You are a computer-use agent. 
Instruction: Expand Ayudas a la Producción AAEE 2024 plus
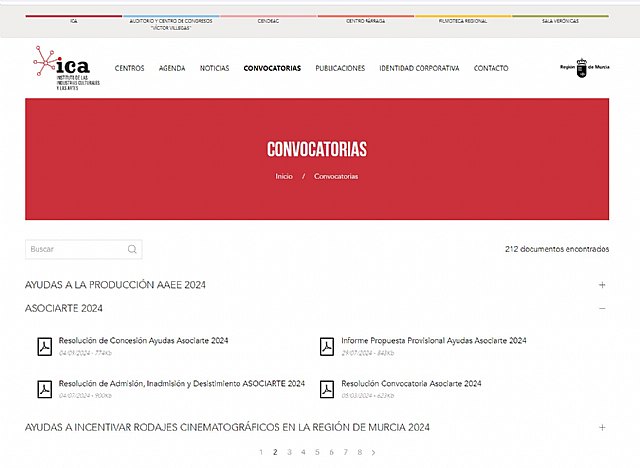(602, 285)
